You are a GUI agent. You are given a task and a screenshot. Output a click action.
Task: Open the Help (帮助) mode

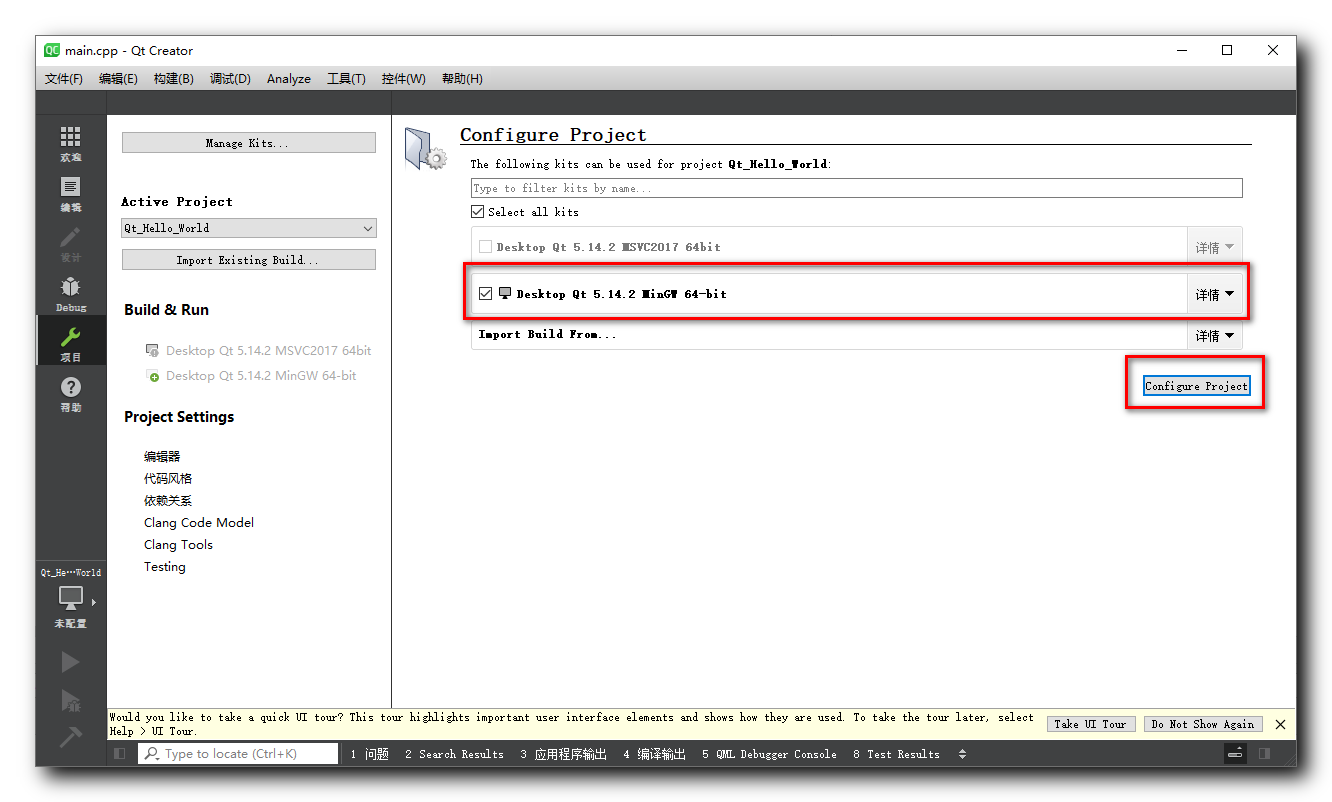point(70,393)
